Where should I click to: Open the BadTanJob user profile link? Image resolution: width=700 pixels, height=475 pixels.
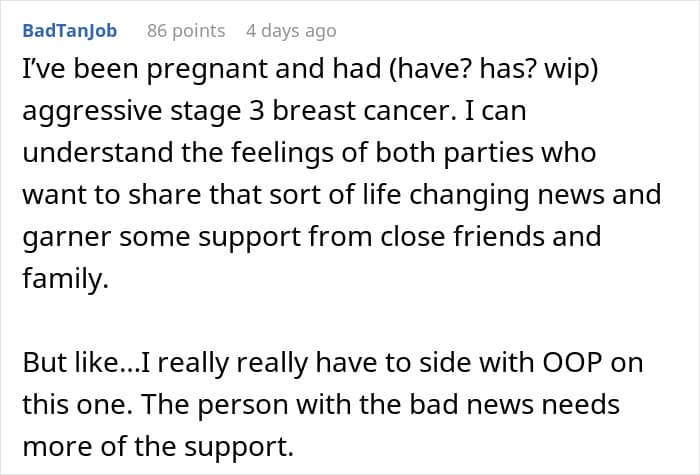69,31
